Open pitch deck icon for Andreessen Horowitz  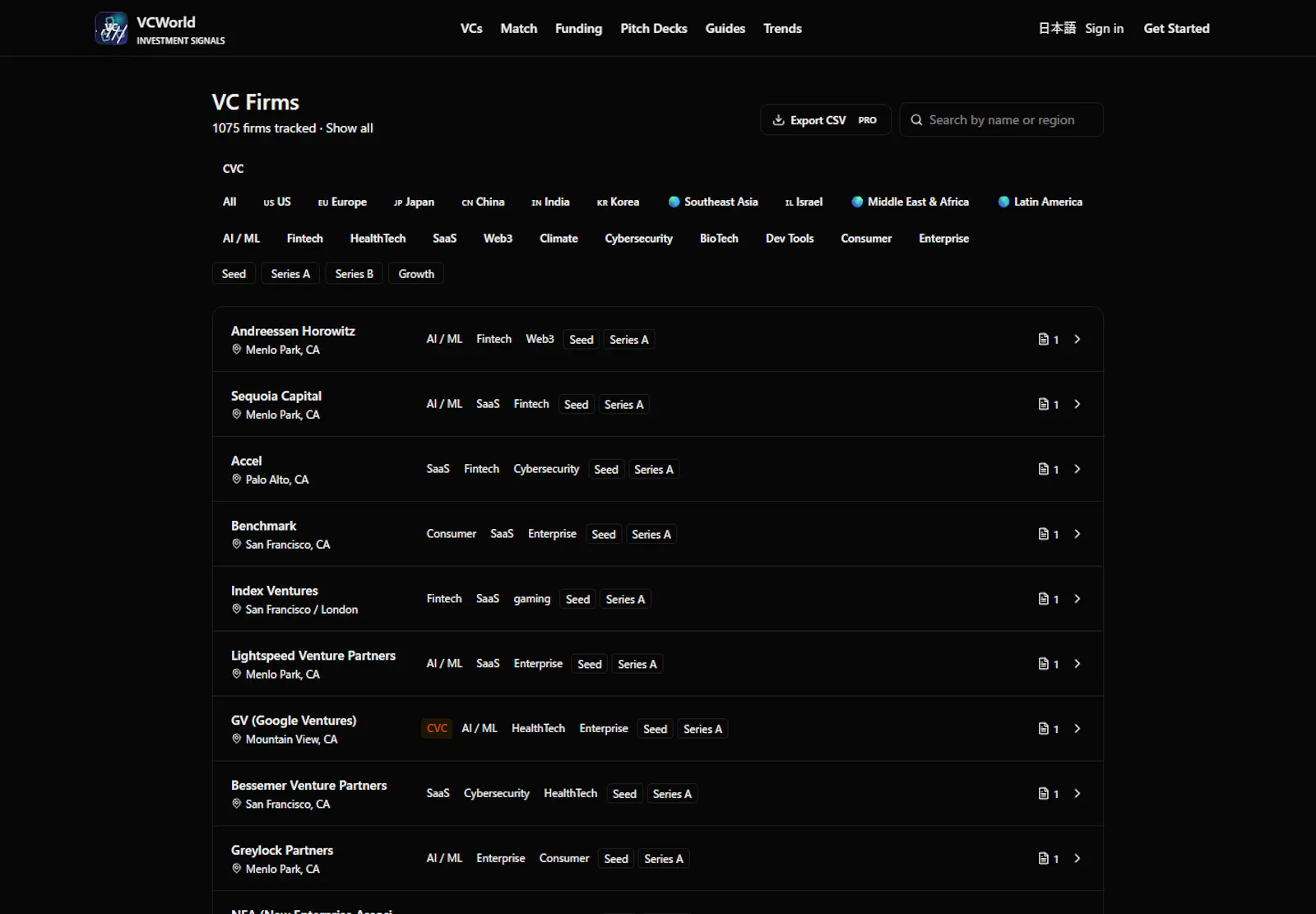point(1043,339)
